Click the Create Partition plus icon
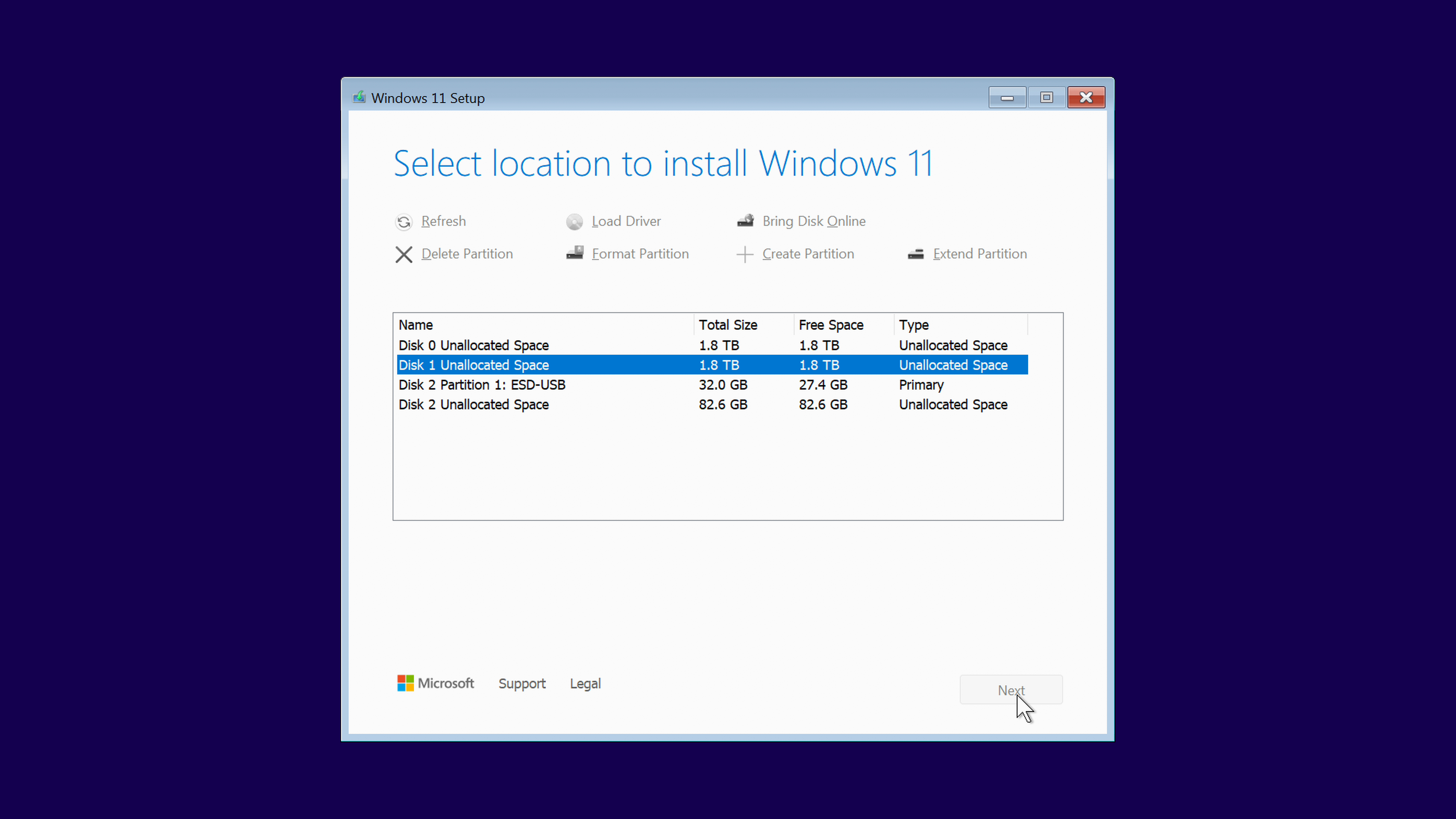The height and width of the screenshot is (819, 1456). [x=745, y=254]
